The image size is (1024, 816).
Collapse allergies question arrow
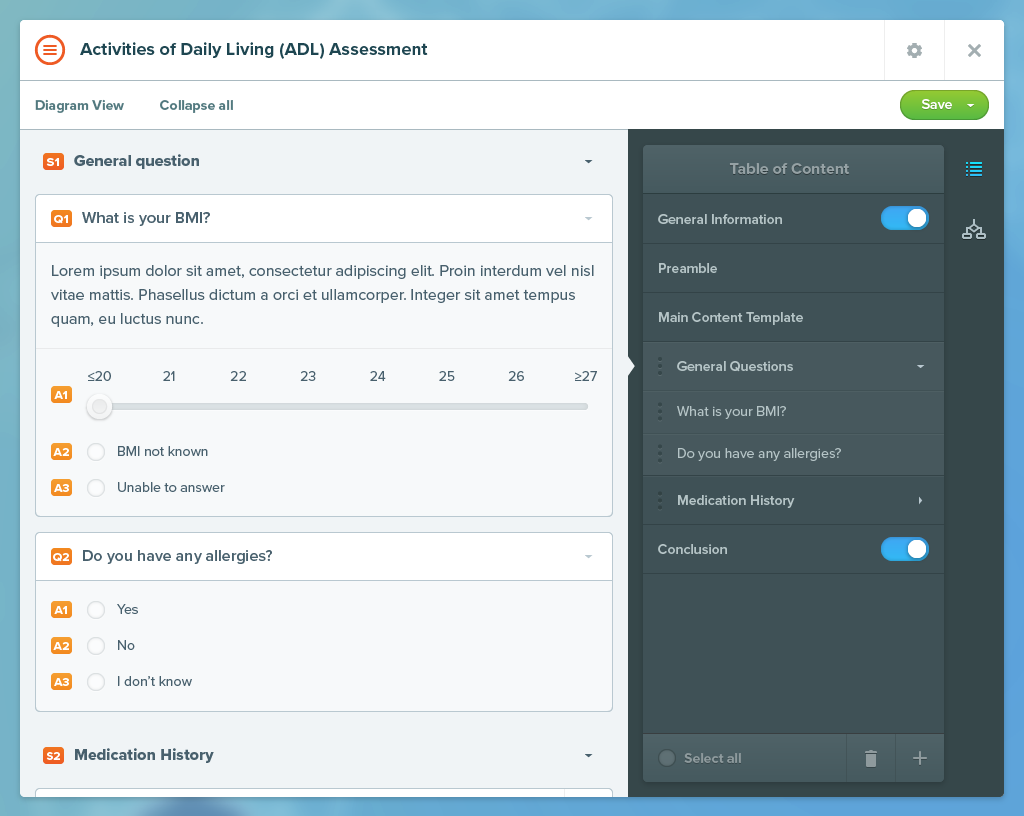coord(588,557)
